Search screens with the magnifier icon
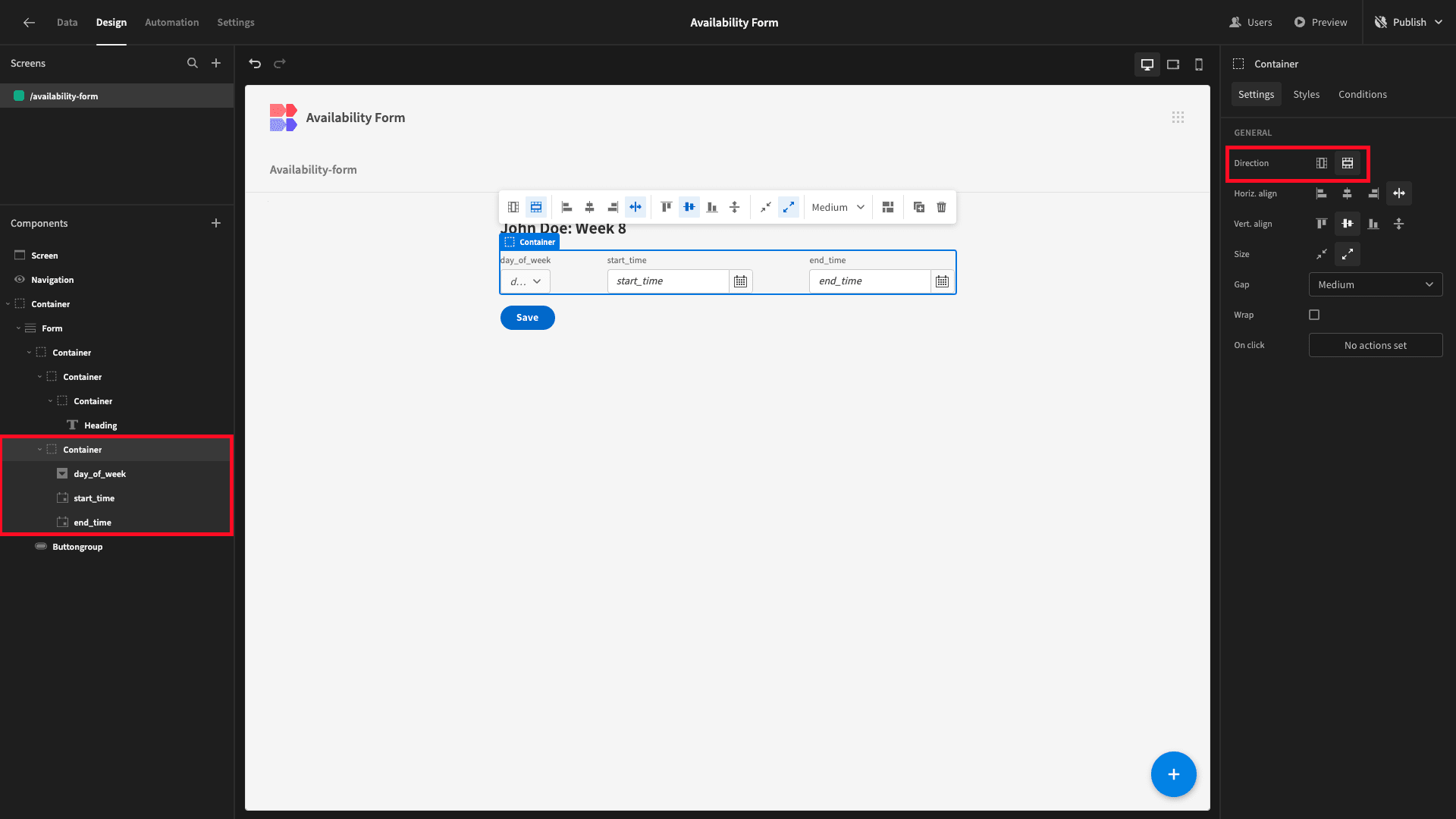This screenshot has height=819, width=1456. (193, 64)
